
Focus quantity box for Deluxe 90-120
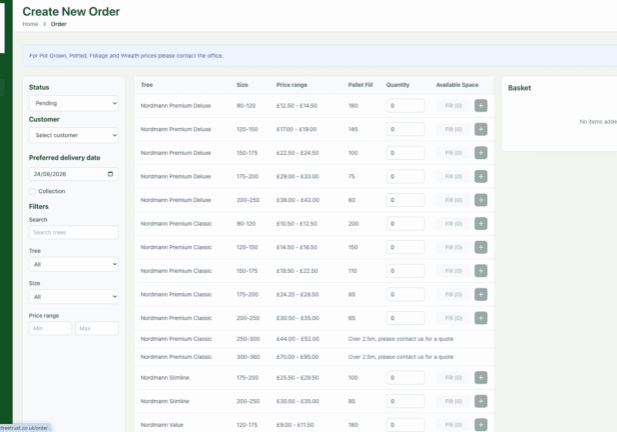click(x=405, y=105)
